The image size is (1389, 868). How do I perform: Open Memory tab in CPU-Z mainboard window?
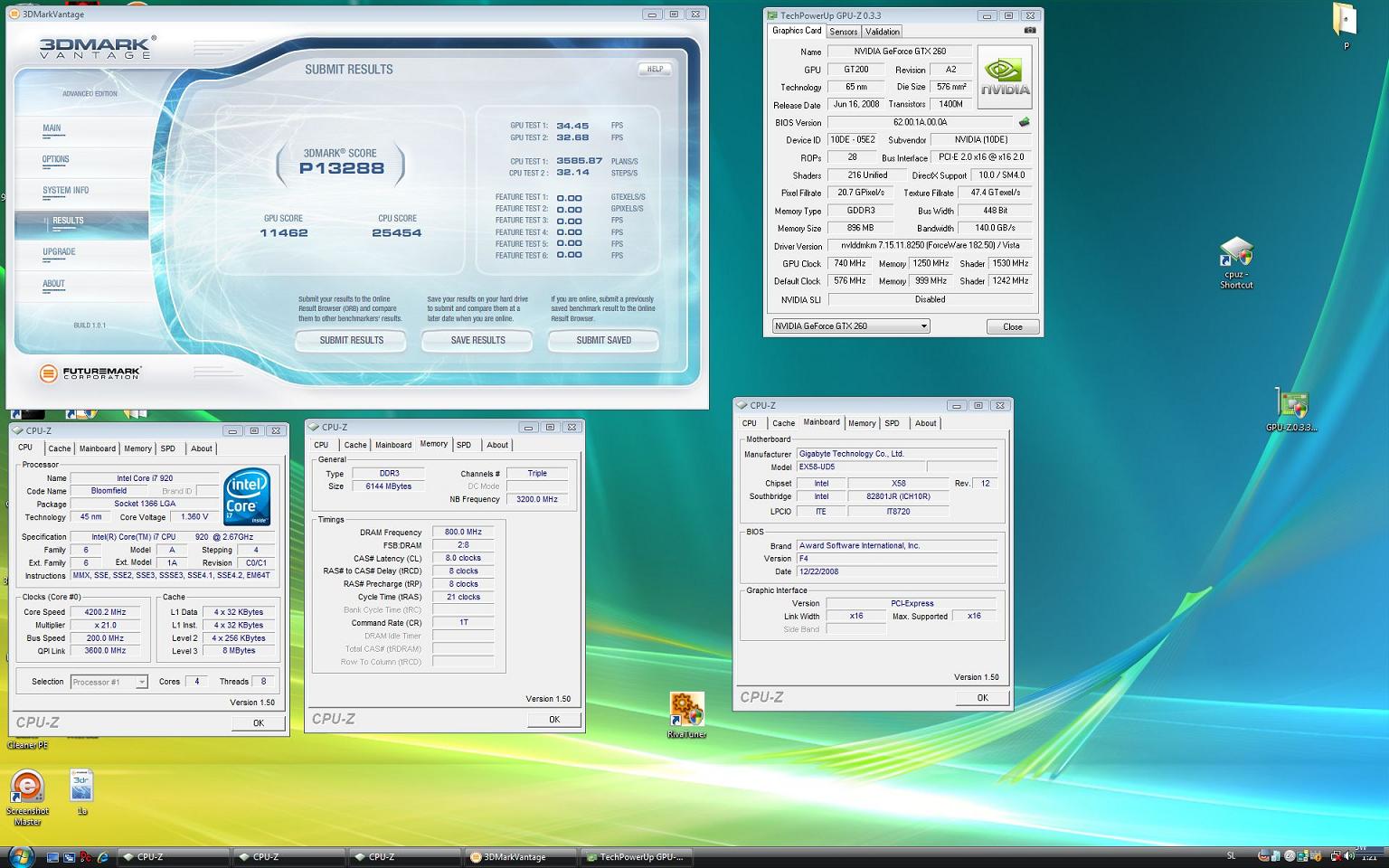coord(862,423)
